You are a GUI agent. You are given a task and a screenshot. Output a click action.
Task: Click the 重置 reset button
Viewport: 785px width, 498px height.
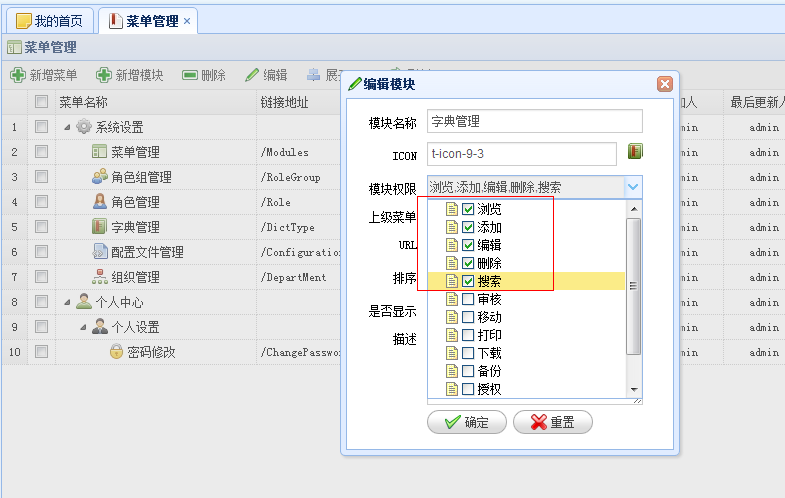coord(553,422)
